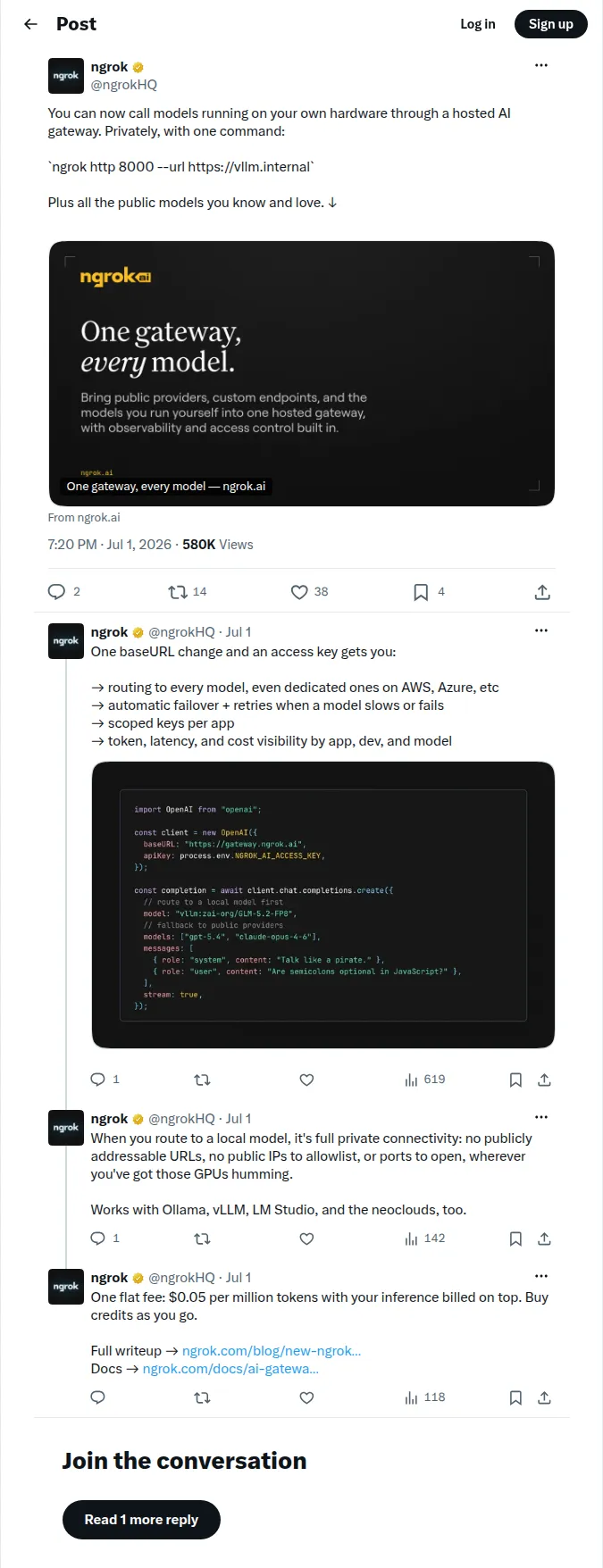Repost the reply about local model routing
This screenshot has height=1568, width=603.
coord(202,1239)
